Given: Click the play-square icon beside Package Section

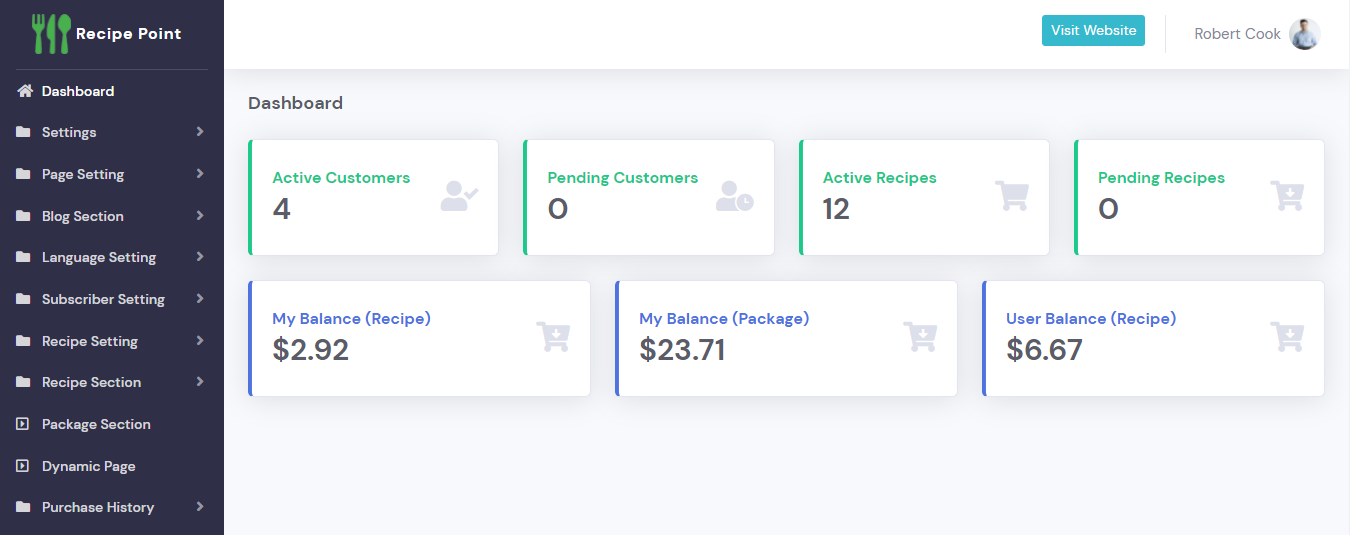Looking at the screenshot, I should 23,424.
